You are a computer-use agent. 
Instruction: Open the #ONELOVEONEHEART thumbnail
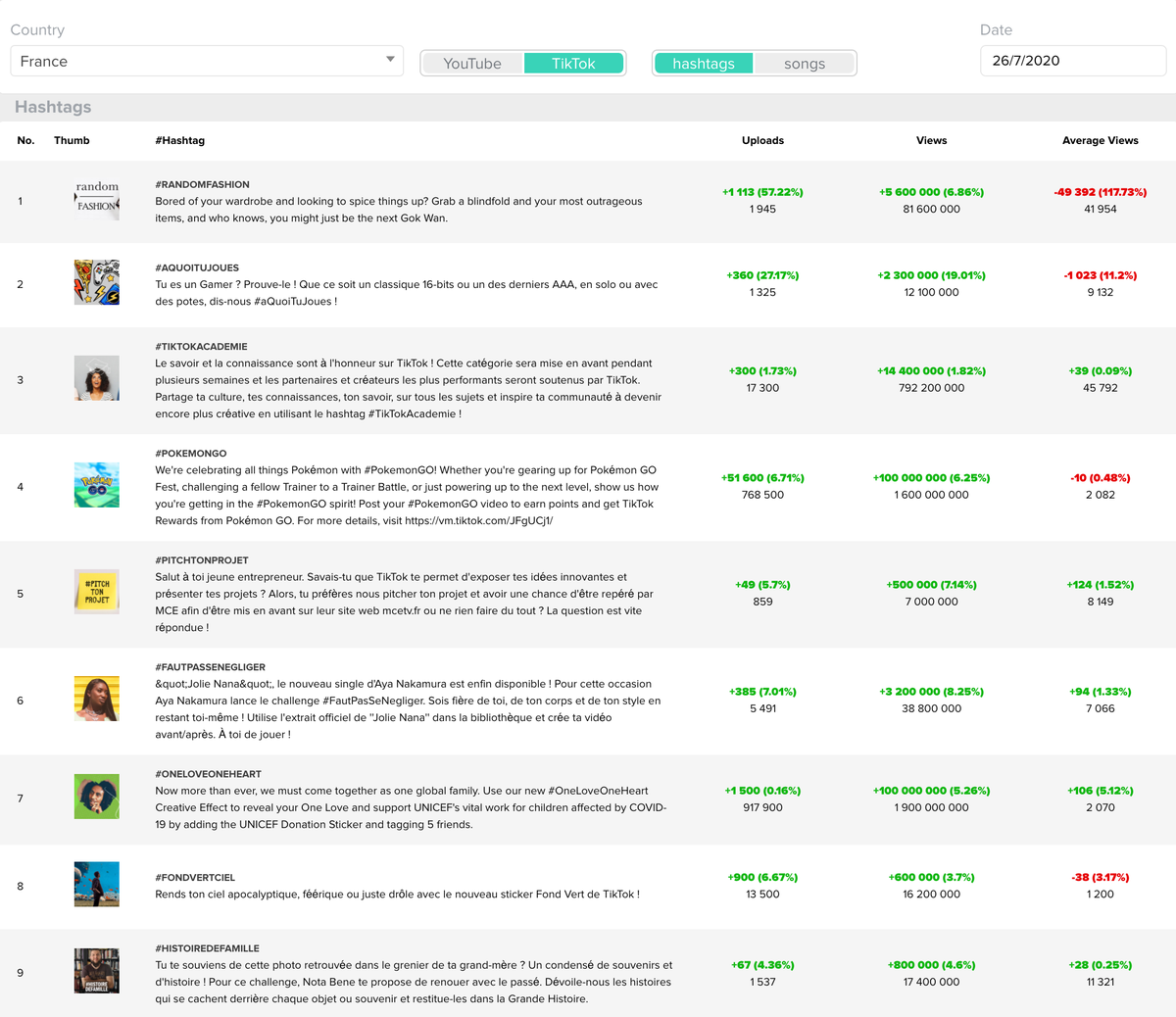[97, 797]
